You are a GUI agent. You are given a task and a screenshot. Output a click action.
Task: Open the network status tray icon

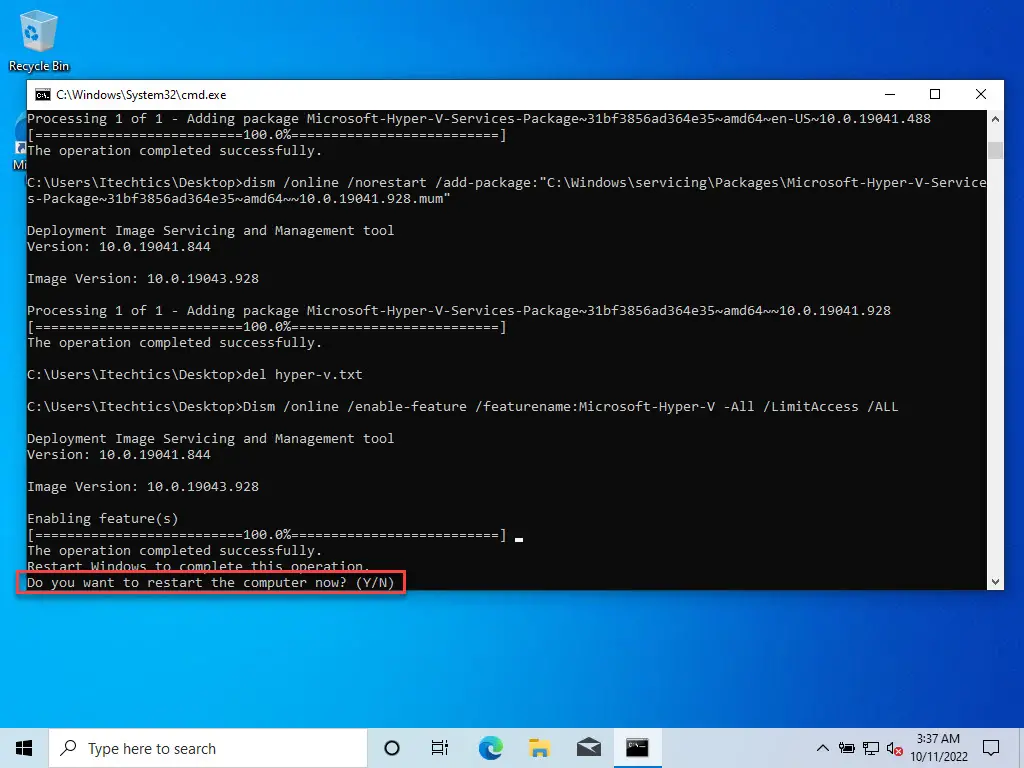tap(871, 748)
